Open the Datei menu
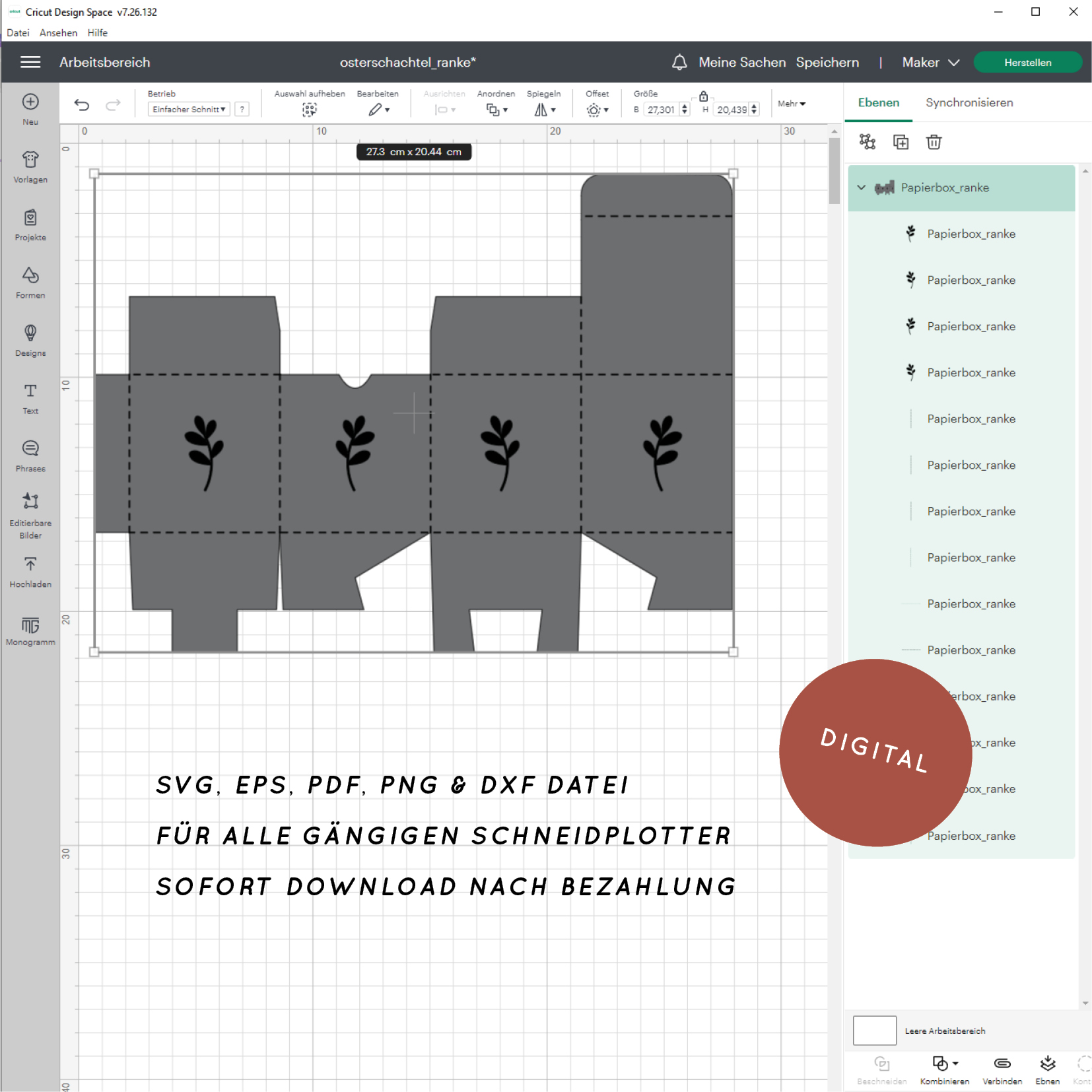This screenshot has width=1092, height=1092. point(18,32)
